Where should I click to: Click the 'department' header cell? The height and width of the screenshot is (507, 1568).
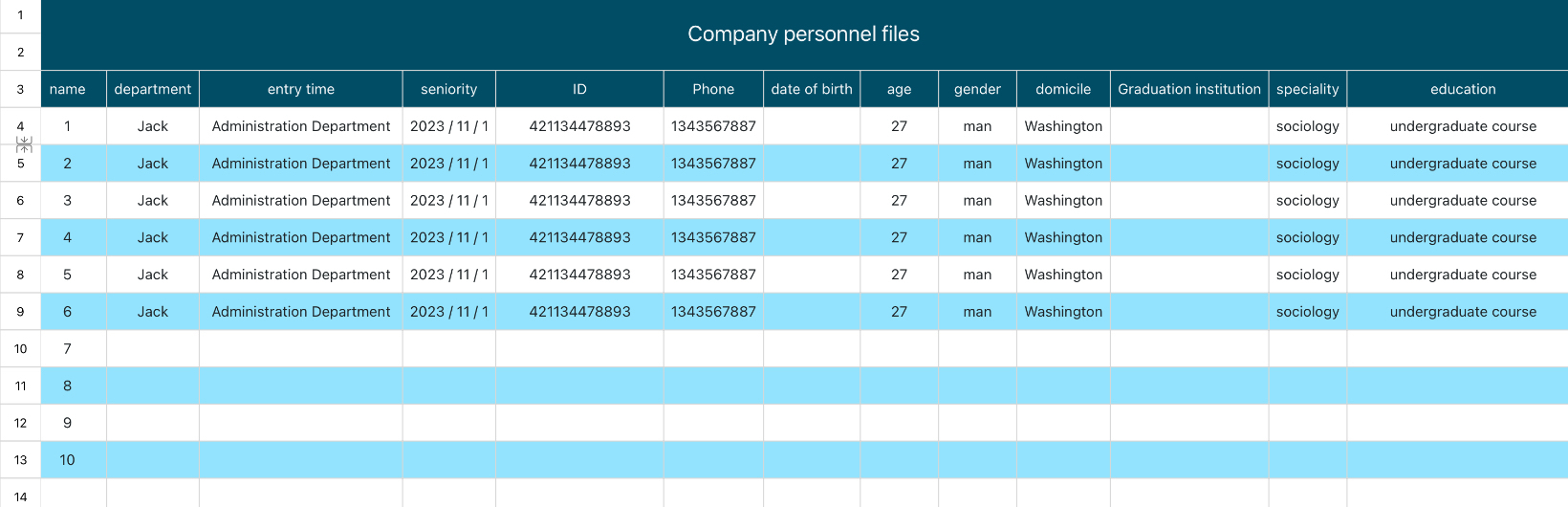point(153,89)
